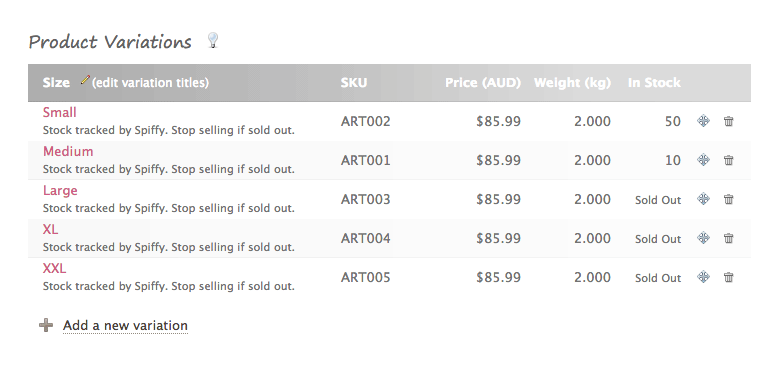This screenshot has height=374, width=779.
Task: Delete the Medium variation via its trash icon
Action: point(728,160)
